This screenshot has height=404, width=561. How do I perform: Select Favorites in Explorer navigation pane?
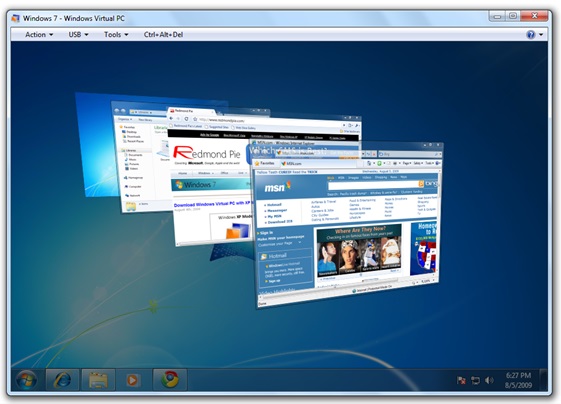127,127
